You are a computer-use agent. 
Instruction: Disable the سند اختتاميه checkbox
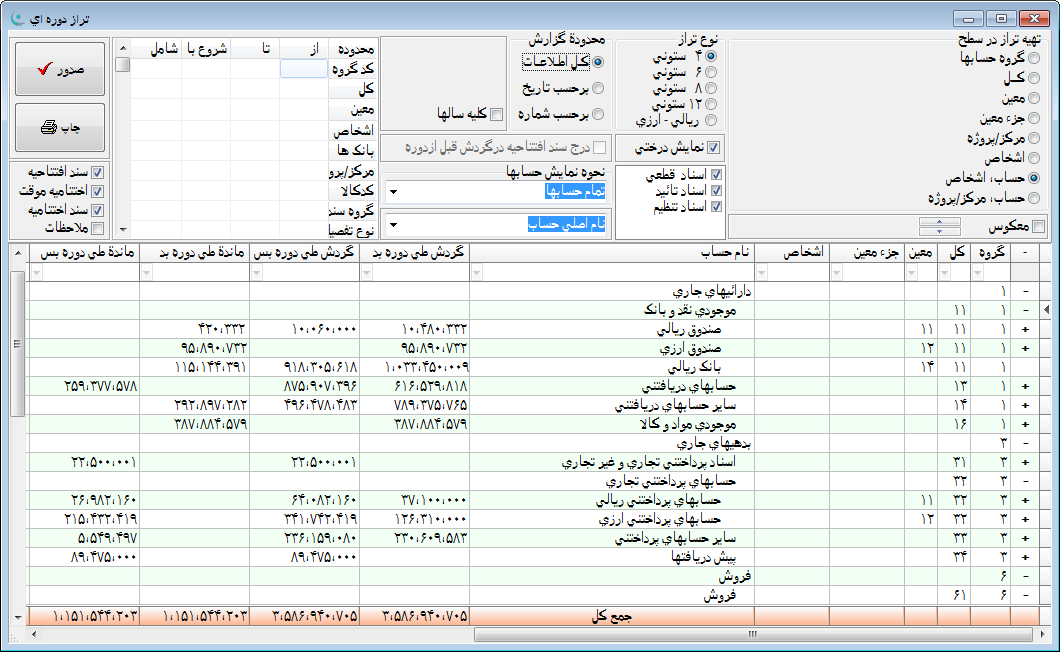coord(97,209)
